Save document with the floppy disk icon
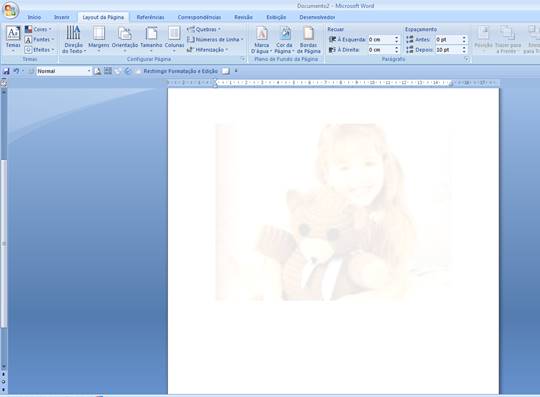540x397 pixels. tap(6, 71)
